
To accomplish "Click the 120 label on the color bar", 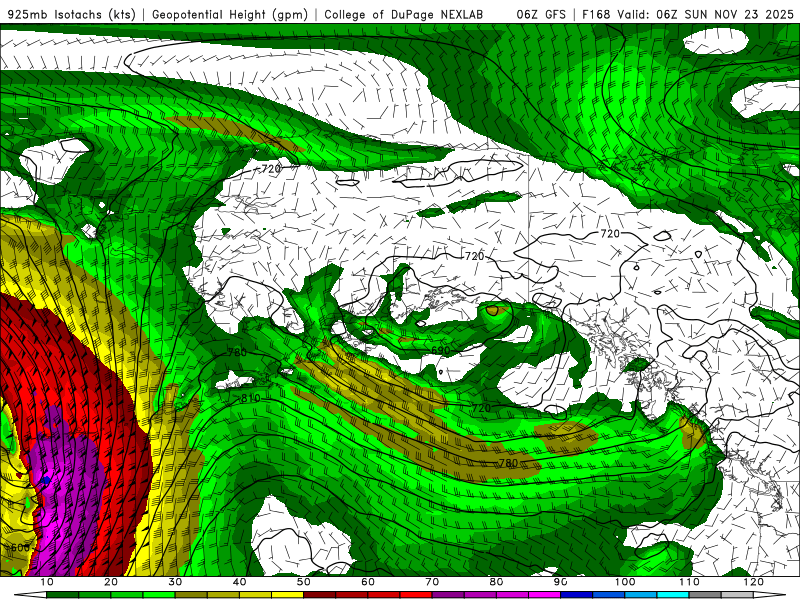I will pos(754,582).
